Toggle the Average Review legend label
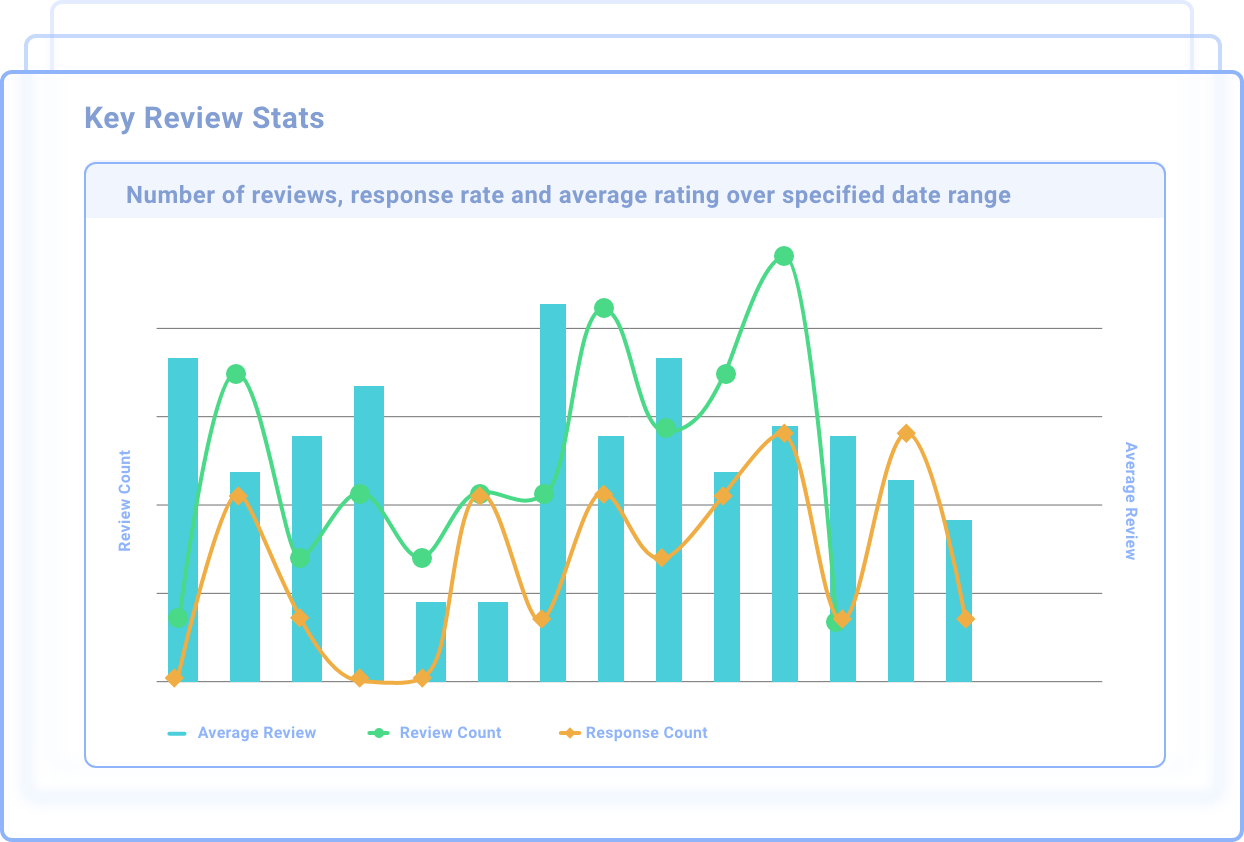1244x842 pixels. 256,733
